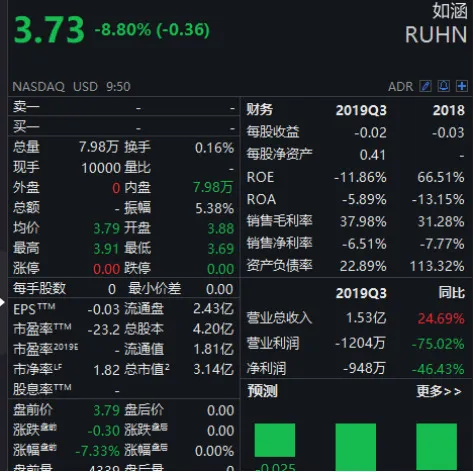Click the leftmost green forecast bar
This screenshot has height=472, width=474.
tap(275, 440)
